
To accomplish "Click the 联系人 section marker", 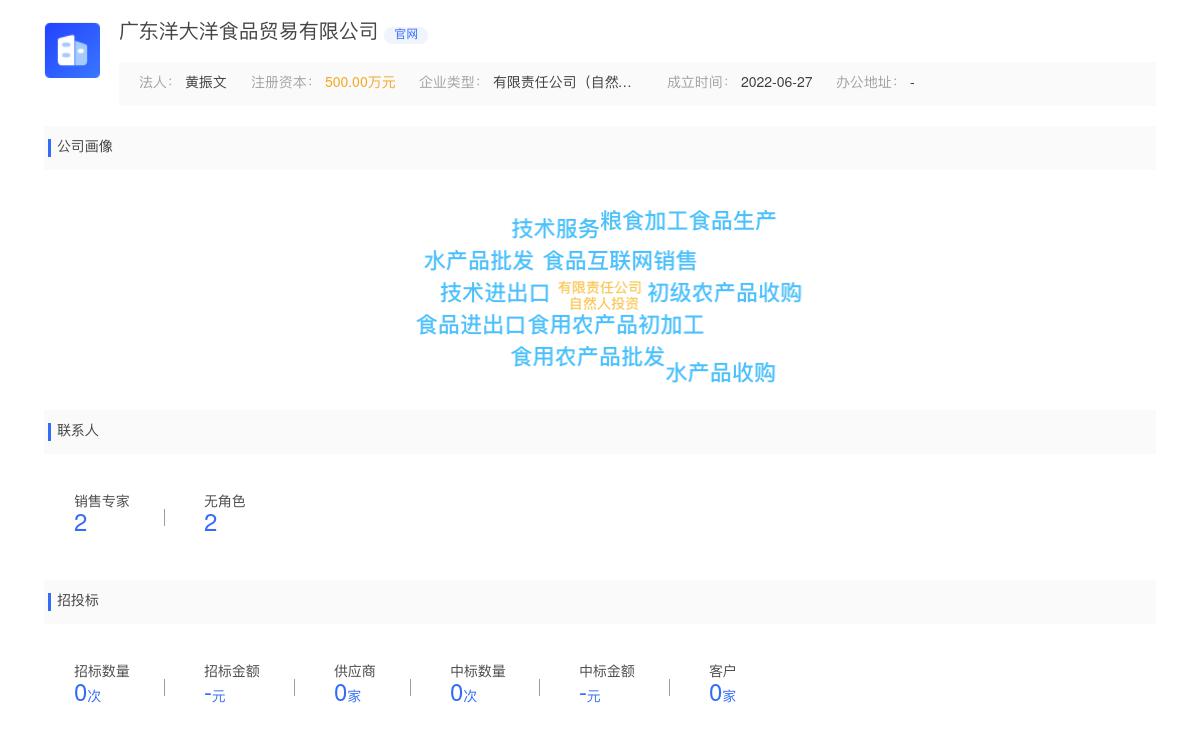I will 78,431.
